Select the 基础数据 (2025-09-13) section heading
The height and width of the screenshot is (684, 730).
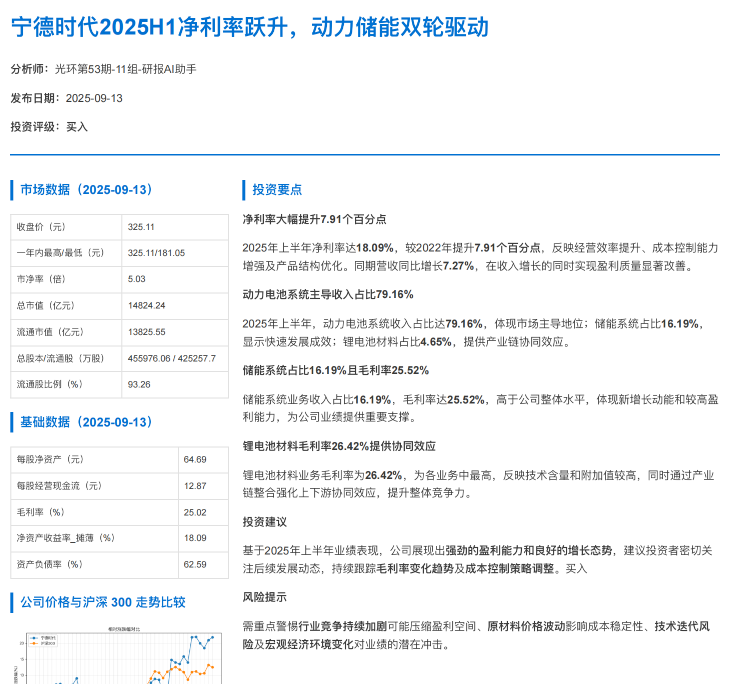click(x=87, y=422)
